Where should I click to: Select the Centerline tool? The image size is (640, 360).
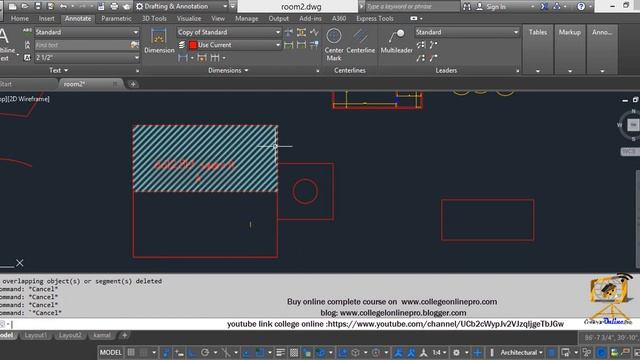pyautogui.click(x=360, y=41)
